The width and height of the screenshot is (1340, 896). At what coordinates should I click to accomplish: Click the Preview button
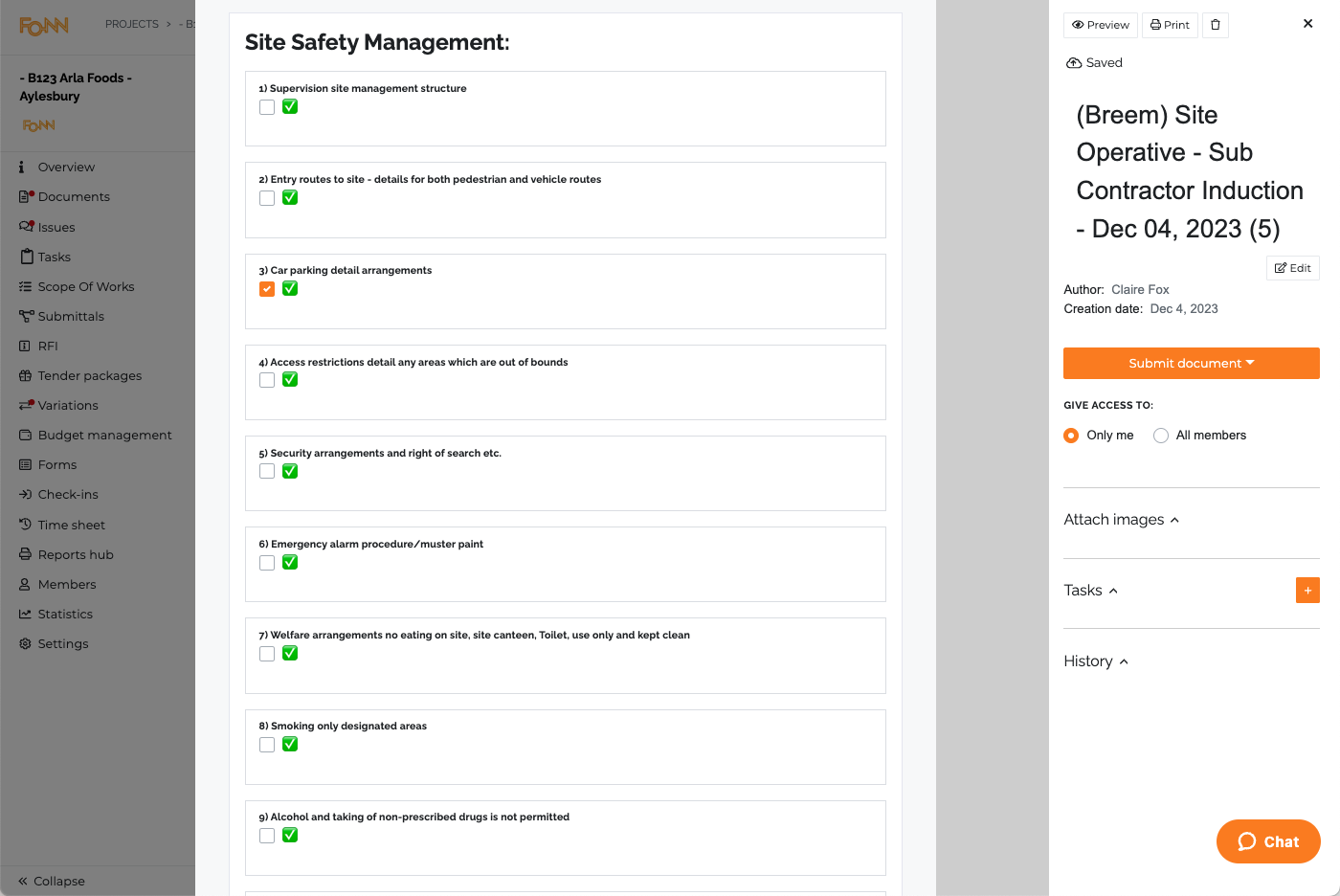pyautogui.click(x=1101, y=25)
